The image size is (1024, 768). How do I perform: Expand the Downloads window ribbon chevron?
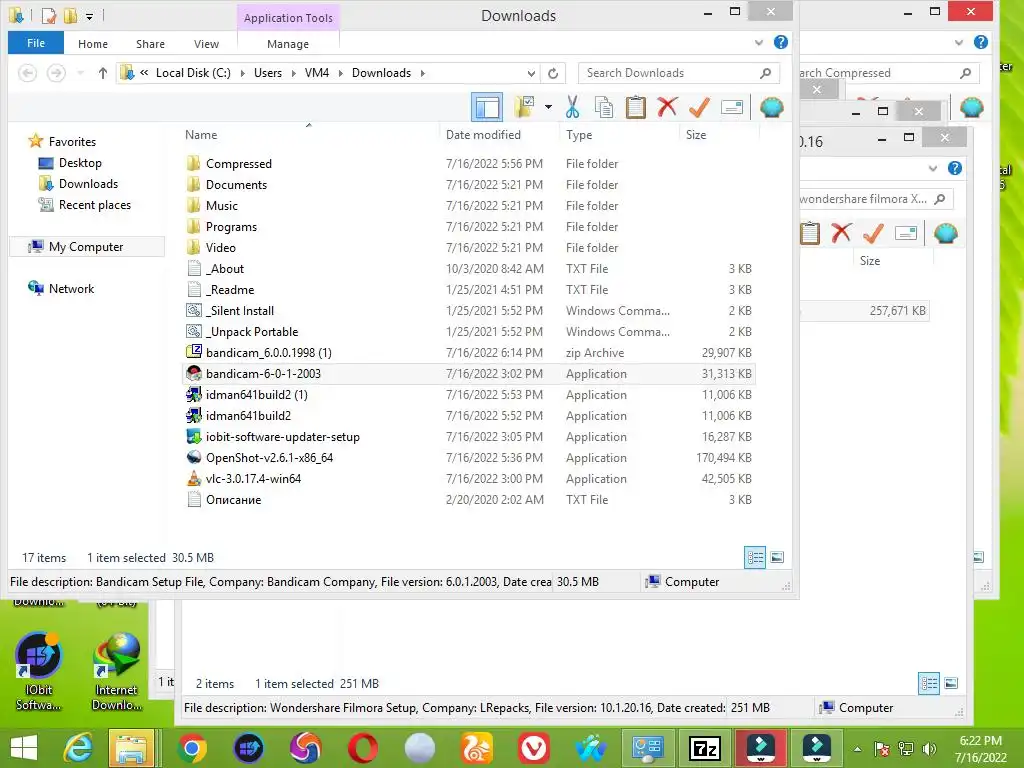759,43
